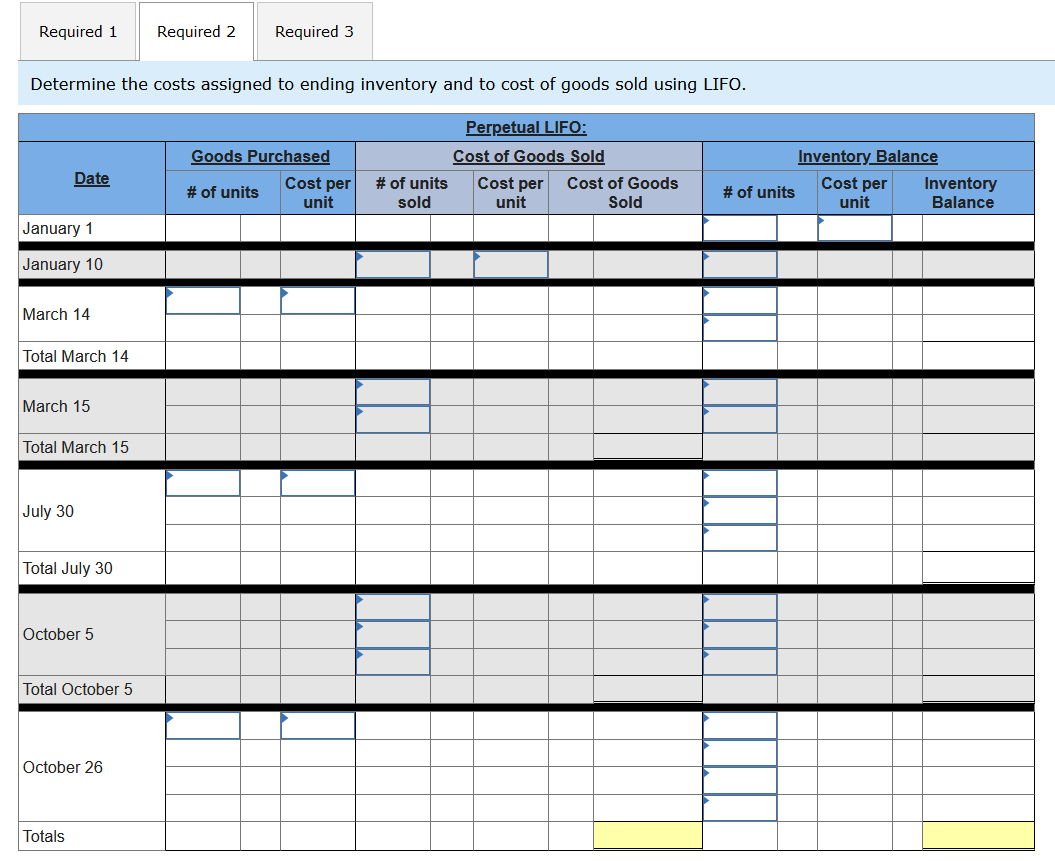The image size is (1055, 861).
Task: Open the January 1 cost per unit dropdown
Action: tap(855, 227)
